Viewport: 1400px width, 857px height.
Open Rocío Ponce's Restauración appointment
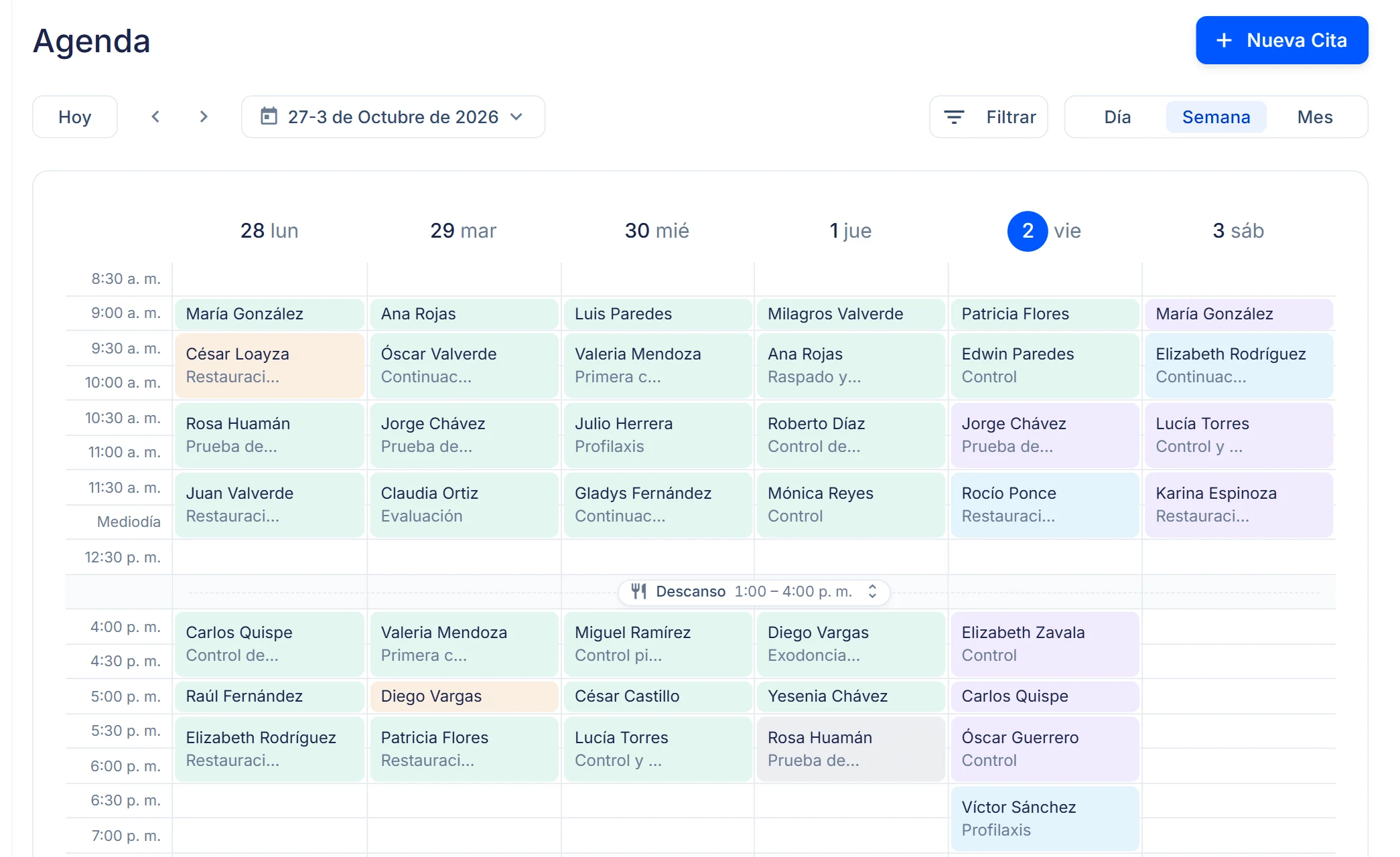pos(1045,505)
